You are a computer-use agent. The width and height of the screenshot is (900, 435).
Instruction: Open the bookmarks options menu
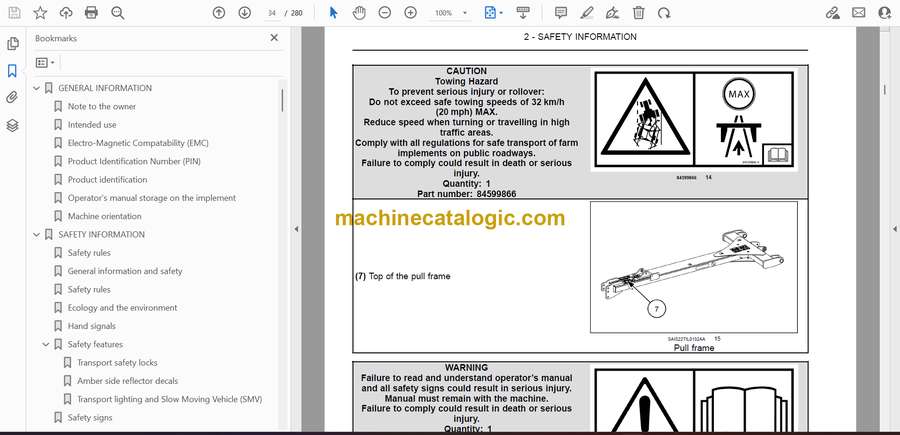(x=45, y=63)
